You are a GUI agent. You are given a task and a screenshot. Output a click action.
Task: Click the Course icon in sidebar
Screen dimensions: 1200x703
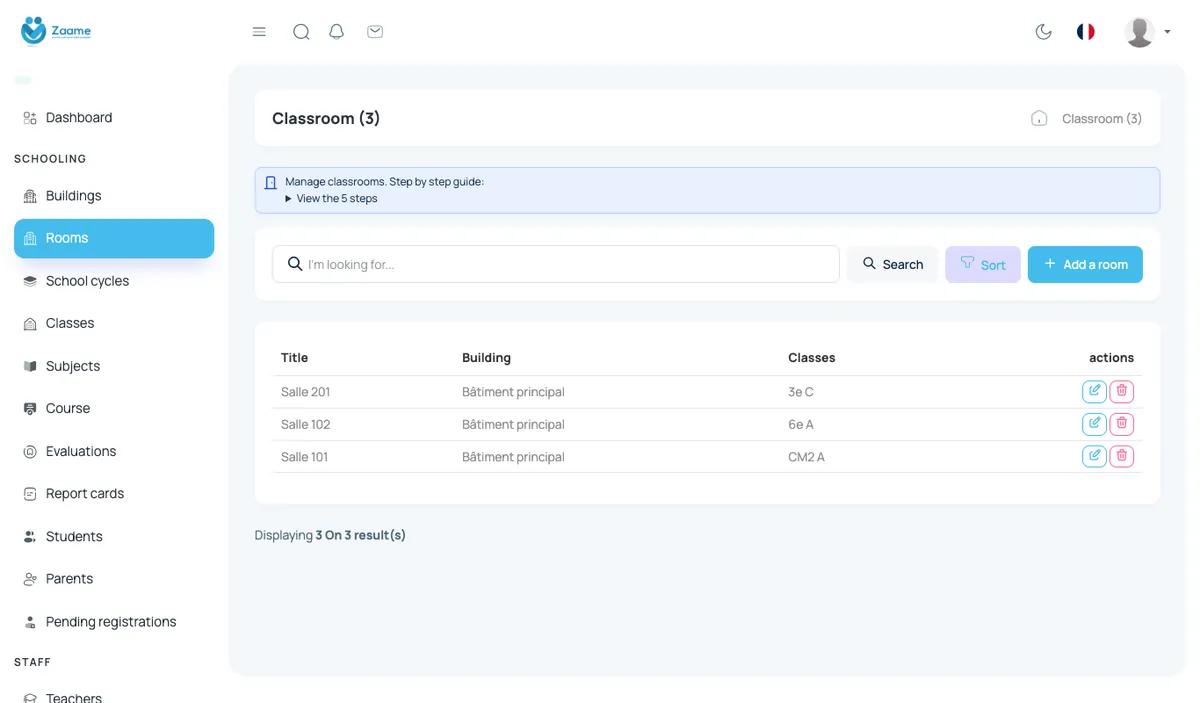click(30, 408)
